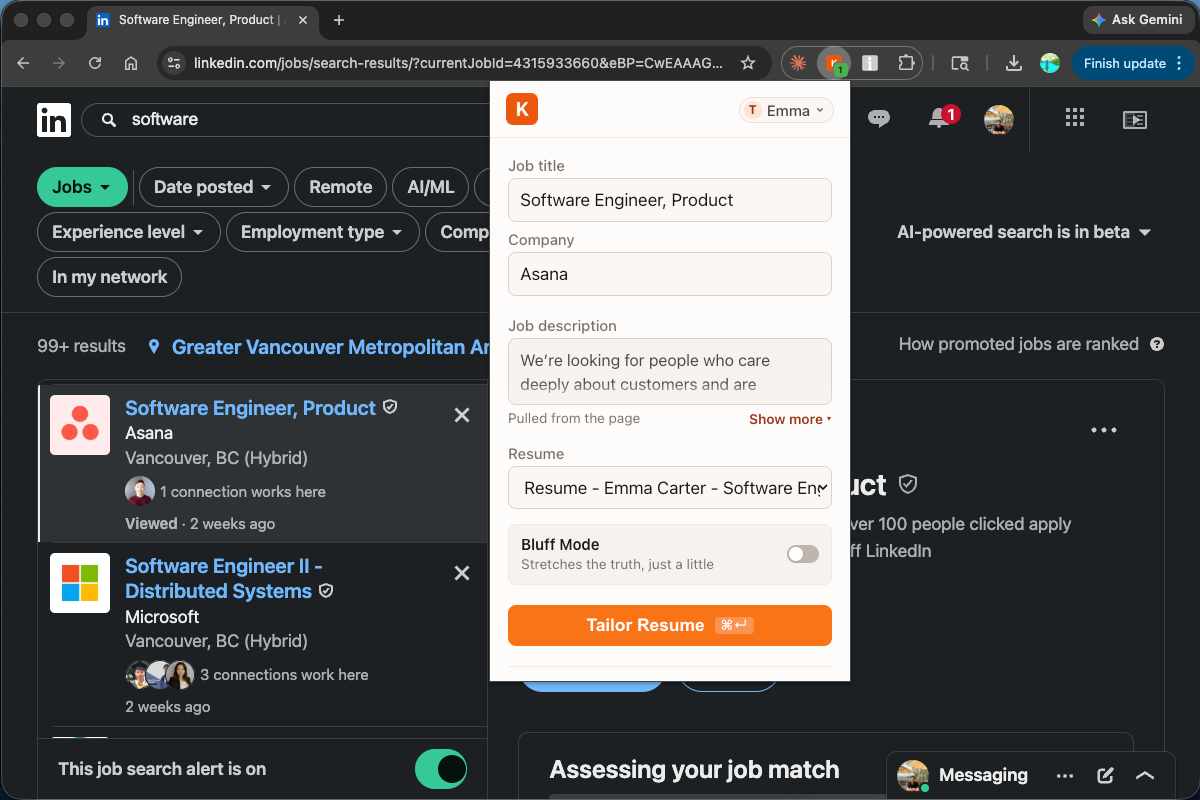Click the Job title input field
1200x800 pixels.
[670, 200]
